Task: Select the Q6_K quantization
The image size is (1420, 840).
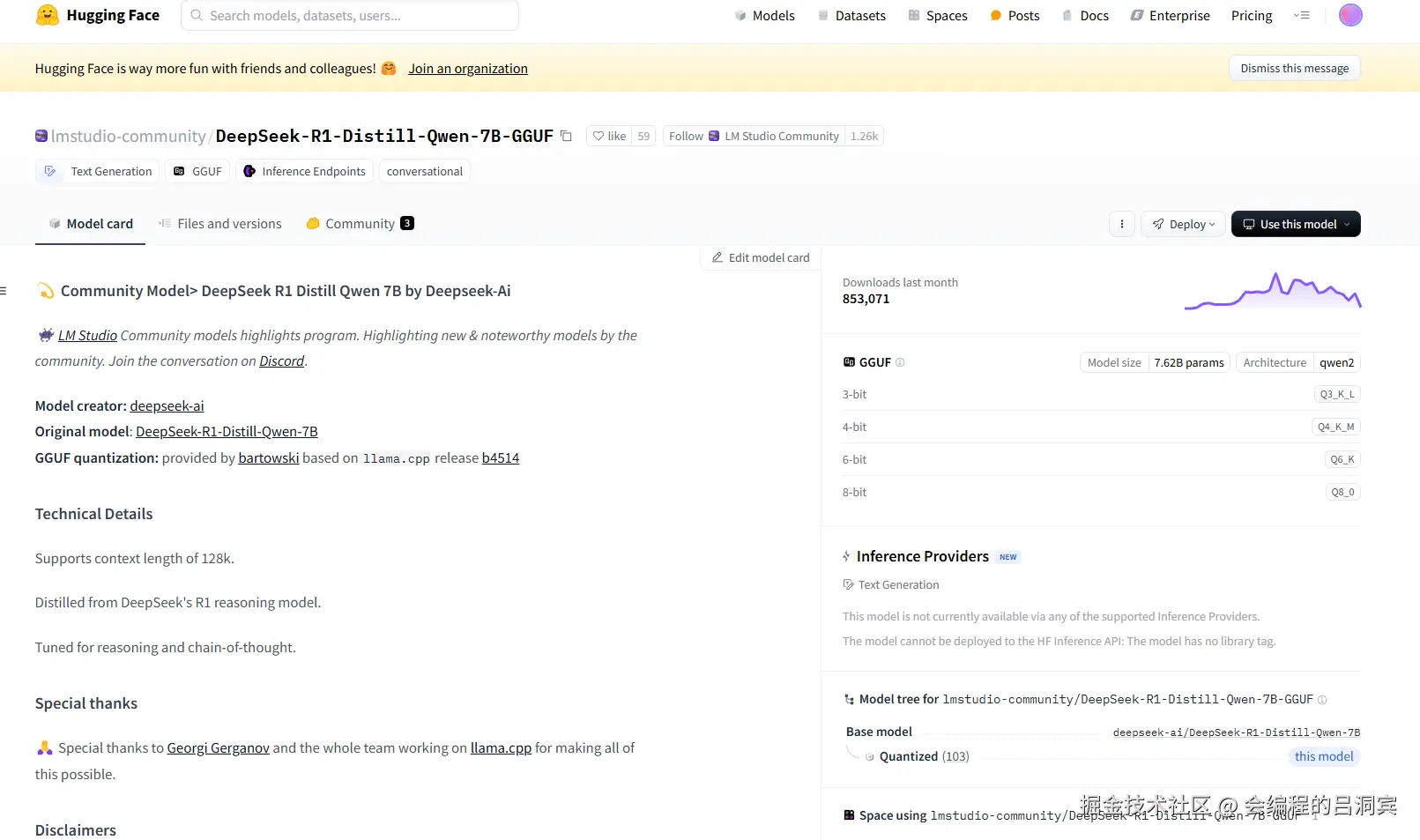Action: pyautogui.click(x=1342, y=459)
